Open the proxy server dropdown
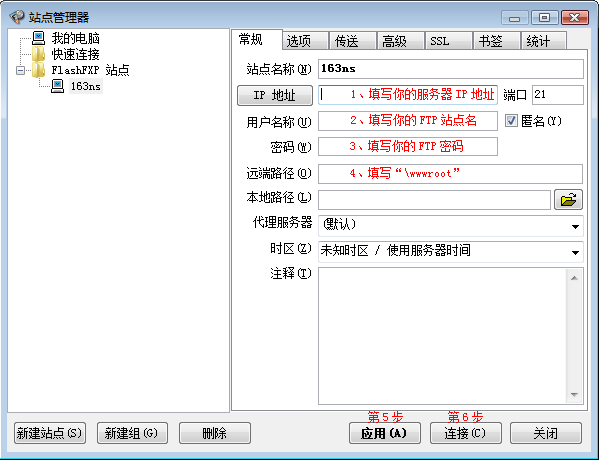The width and height of the screenshot is (599, 460). (x=575, y=226)
